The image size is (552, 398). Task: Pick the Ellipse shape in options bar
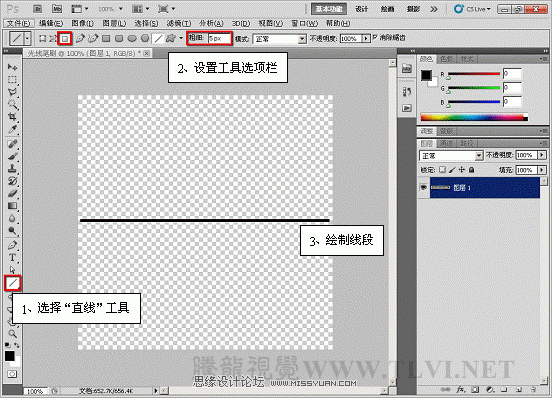coord(132,38)
